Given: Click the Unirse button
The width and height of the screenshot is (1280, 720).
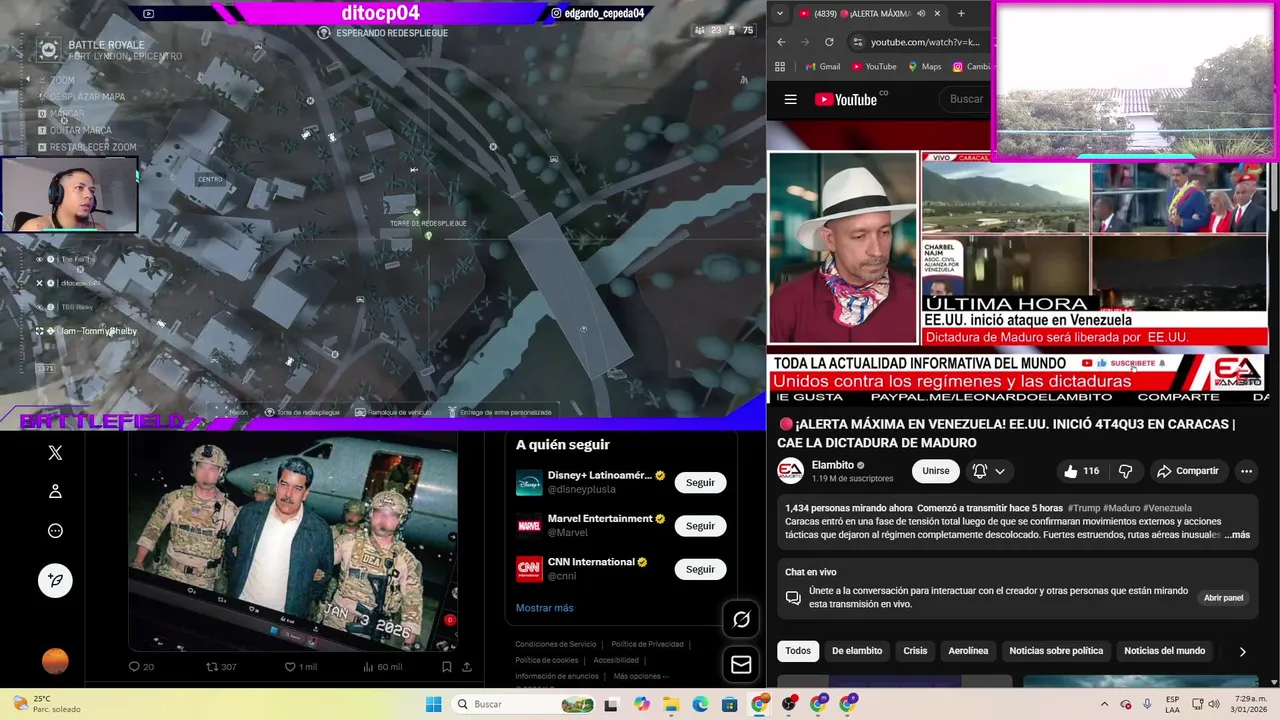Looking at the screenshot, I should 936,471.
